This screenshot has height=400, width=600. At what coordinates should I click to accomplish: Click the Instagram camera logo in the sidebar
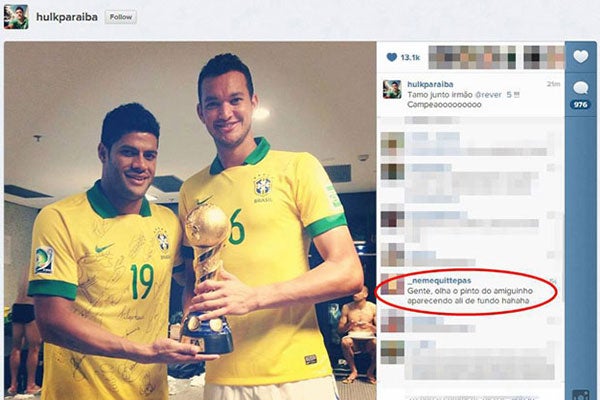coord(580,395)
